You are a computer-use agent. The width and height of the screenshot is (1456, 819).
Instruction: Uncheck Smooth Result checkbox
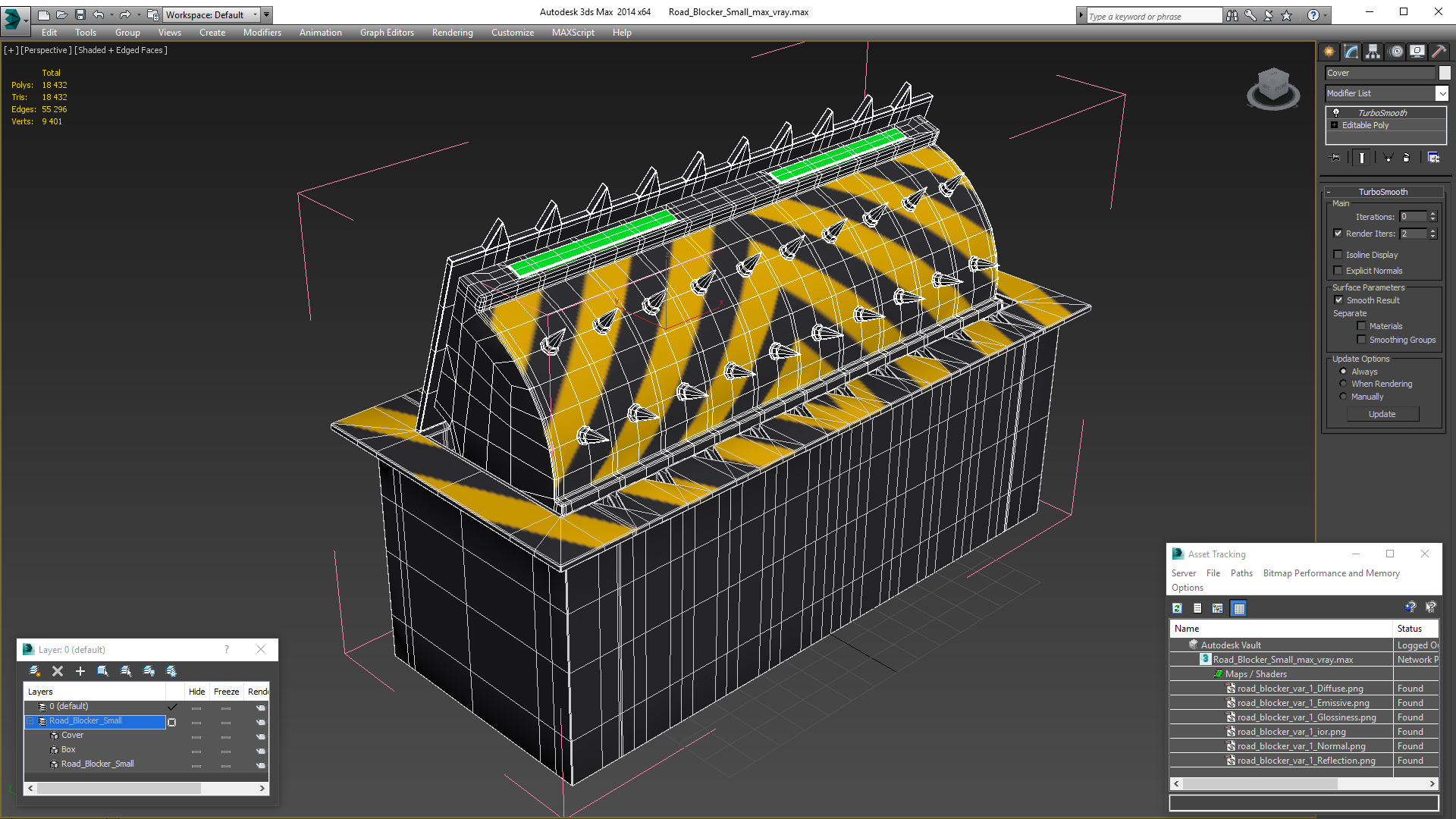click(1338, 300)
